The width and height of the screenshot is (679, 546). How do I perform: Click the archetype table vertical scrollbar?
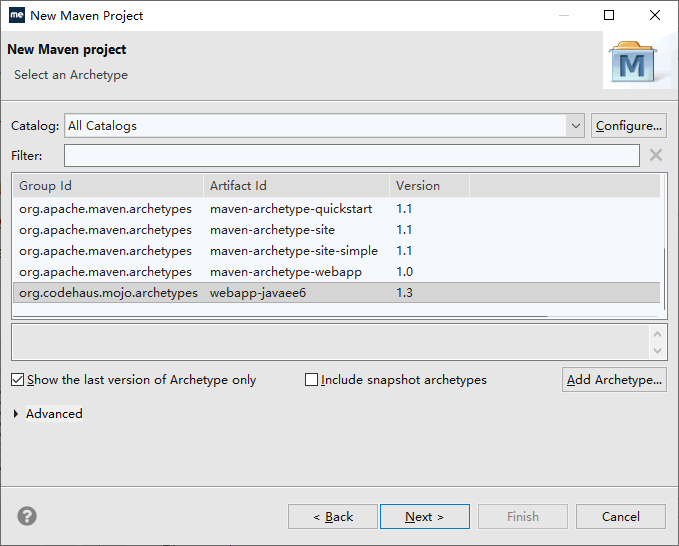(x=664, y=279)
